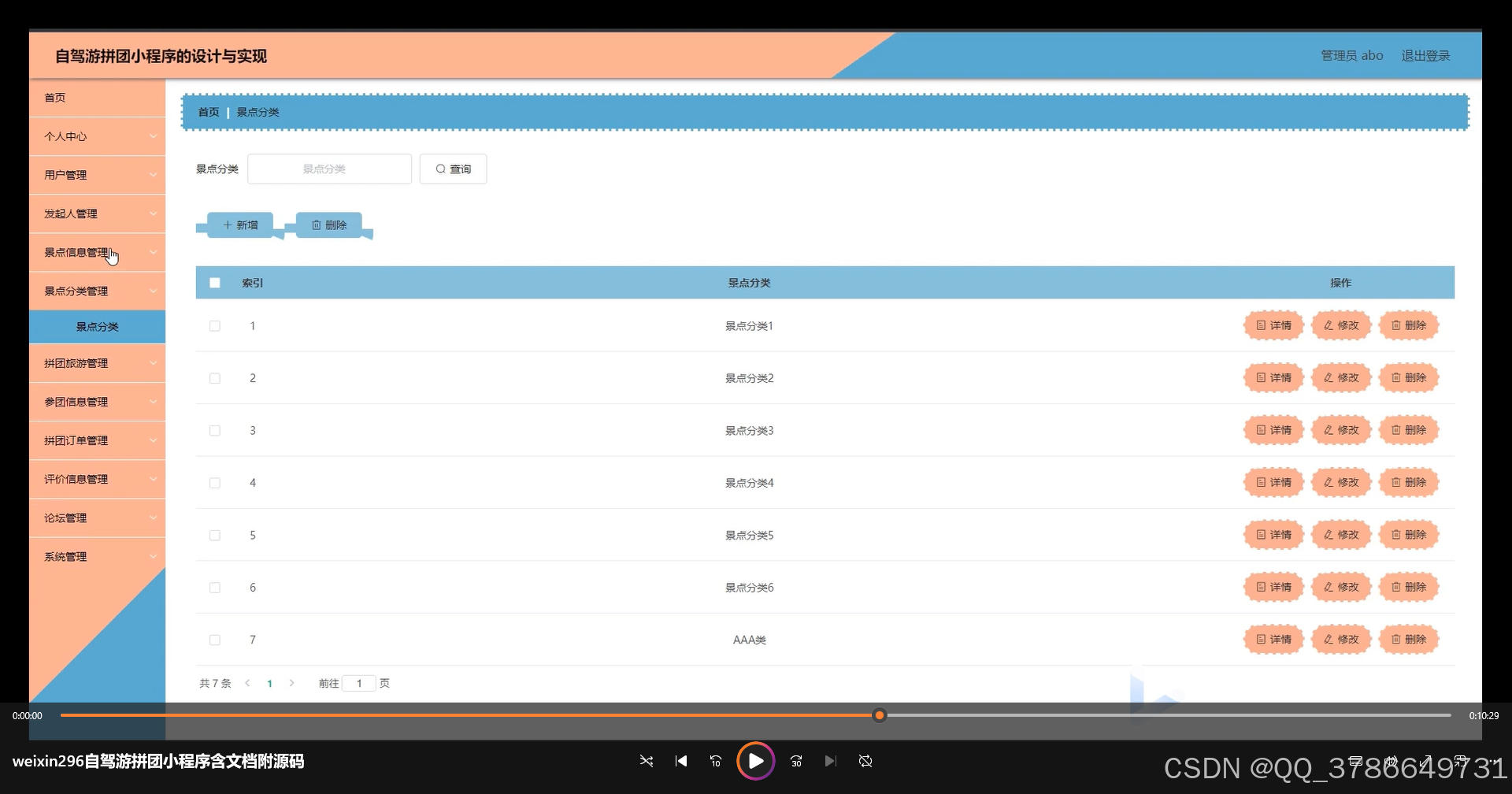1512x794 pixels.
Task: Expand 论坛管理 sidebar menu
Action: [98, 518]
